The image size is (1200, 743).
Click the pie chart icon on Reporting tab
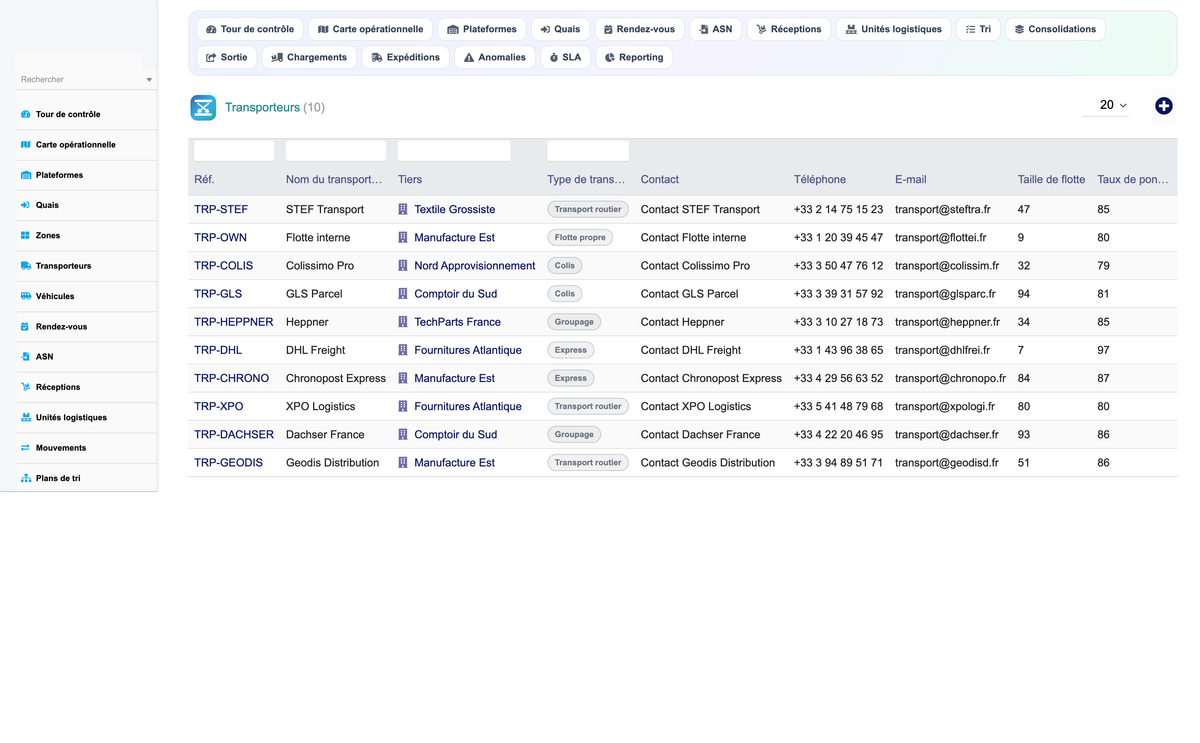point(610,58)
